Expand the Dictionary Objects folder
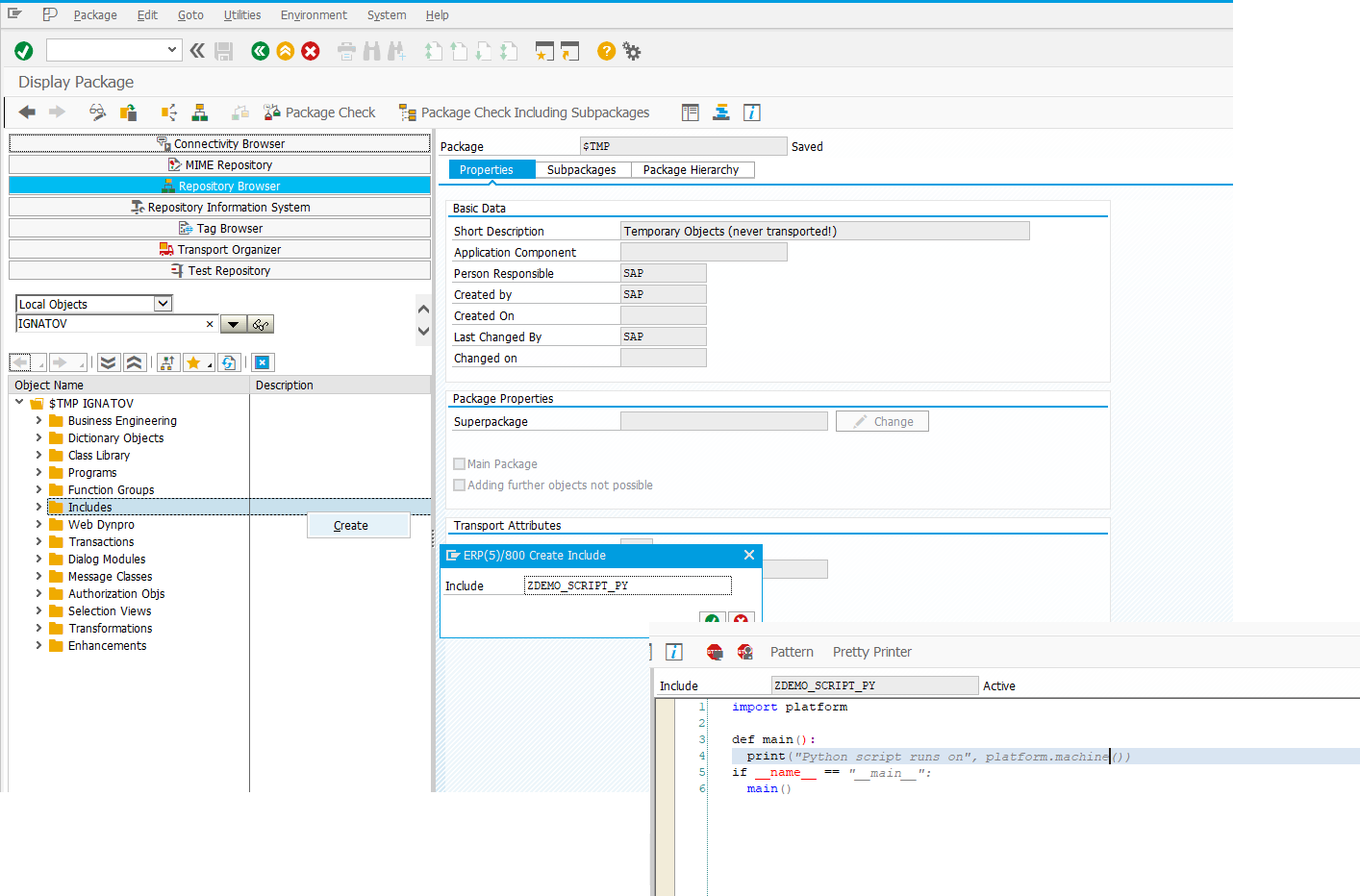 click(38, 437)
